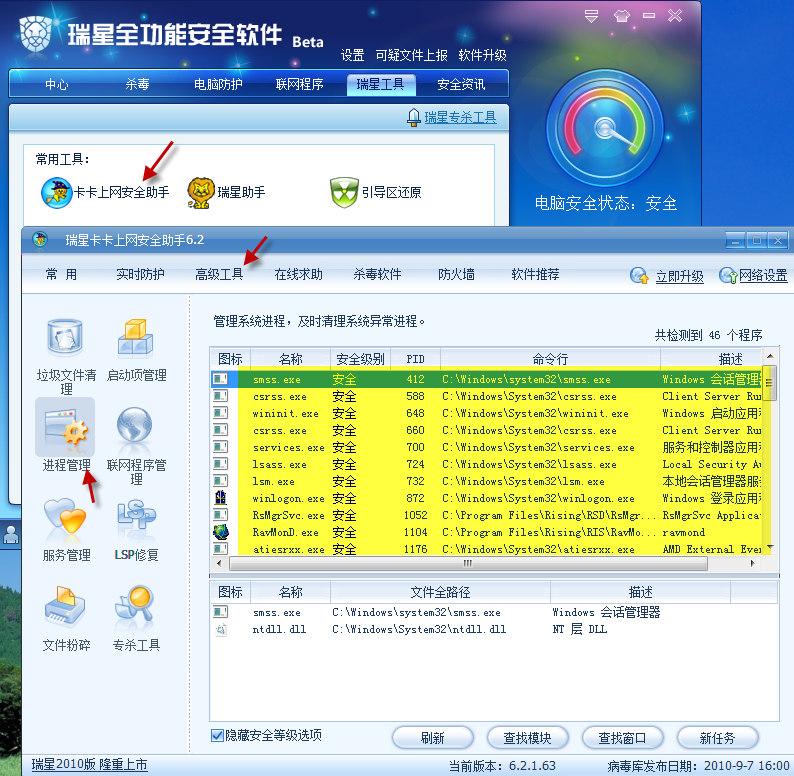Click the user icon on left edge
This screenshot has height=776, width=794.
(11, 534)
